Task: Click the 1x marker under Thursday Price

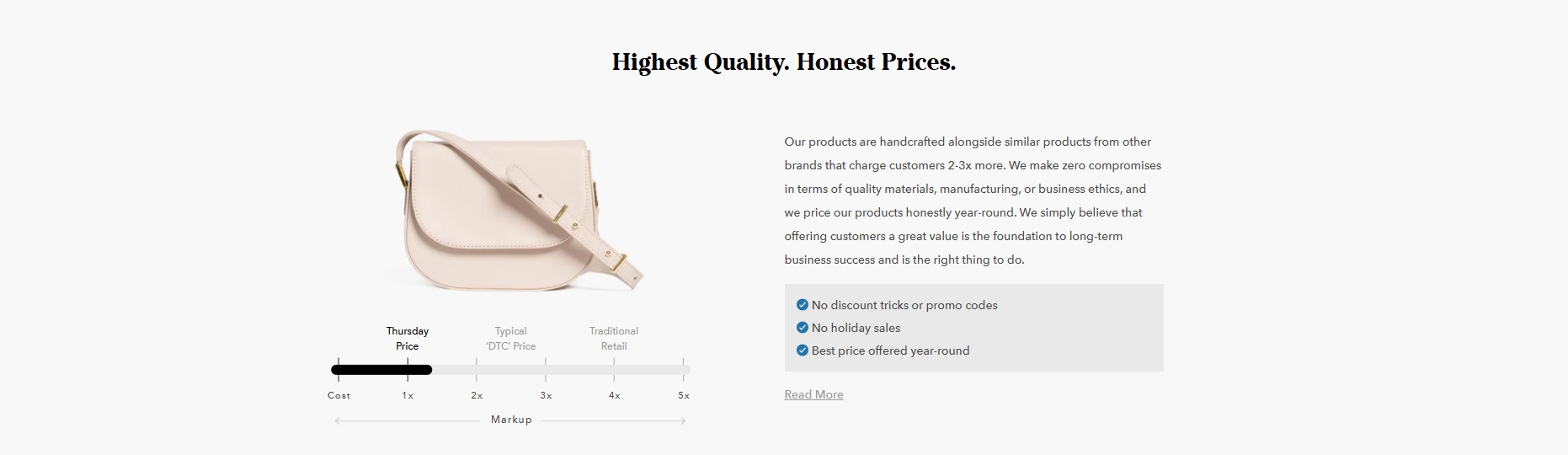Action: (408, 395)
